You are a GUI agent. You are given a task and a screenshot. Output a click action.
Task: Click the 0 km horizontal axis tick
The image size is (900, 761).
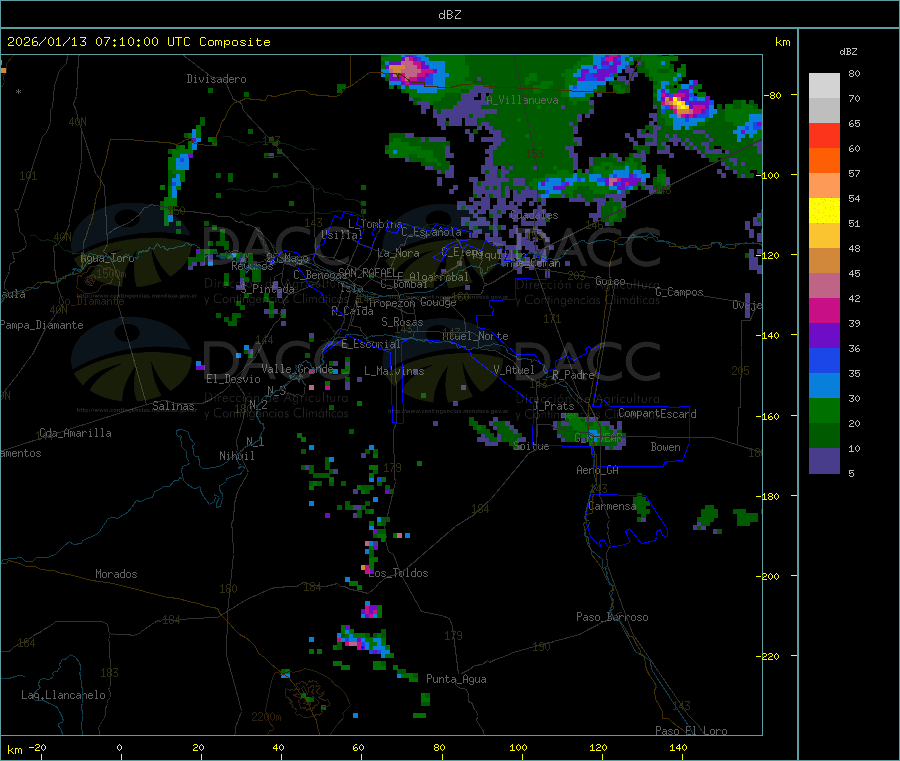tap(119, 747)
